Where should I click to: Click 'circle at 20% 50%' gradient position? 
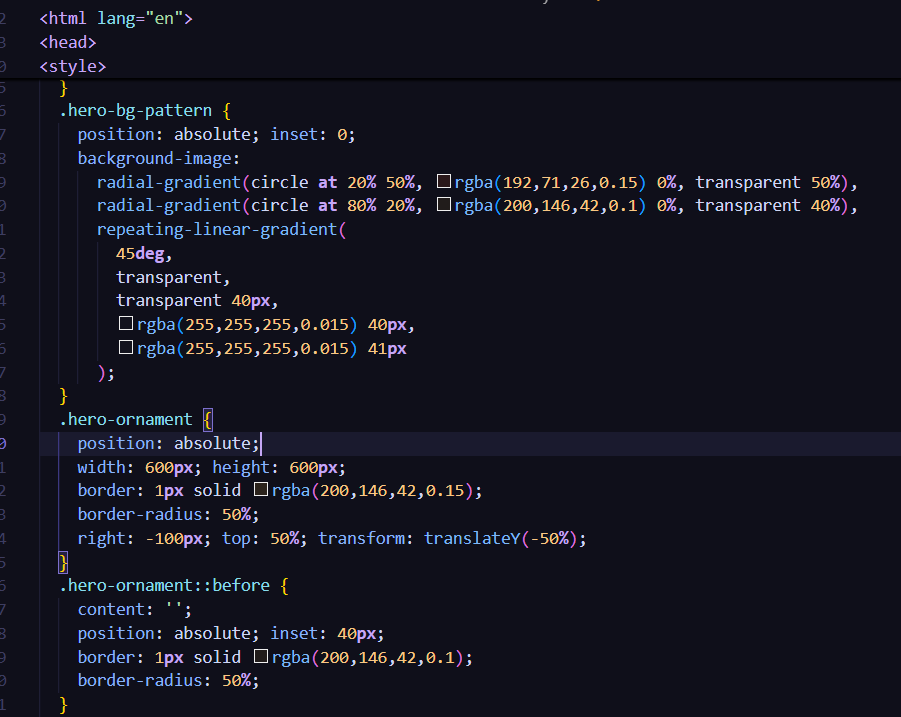[332, 183]
